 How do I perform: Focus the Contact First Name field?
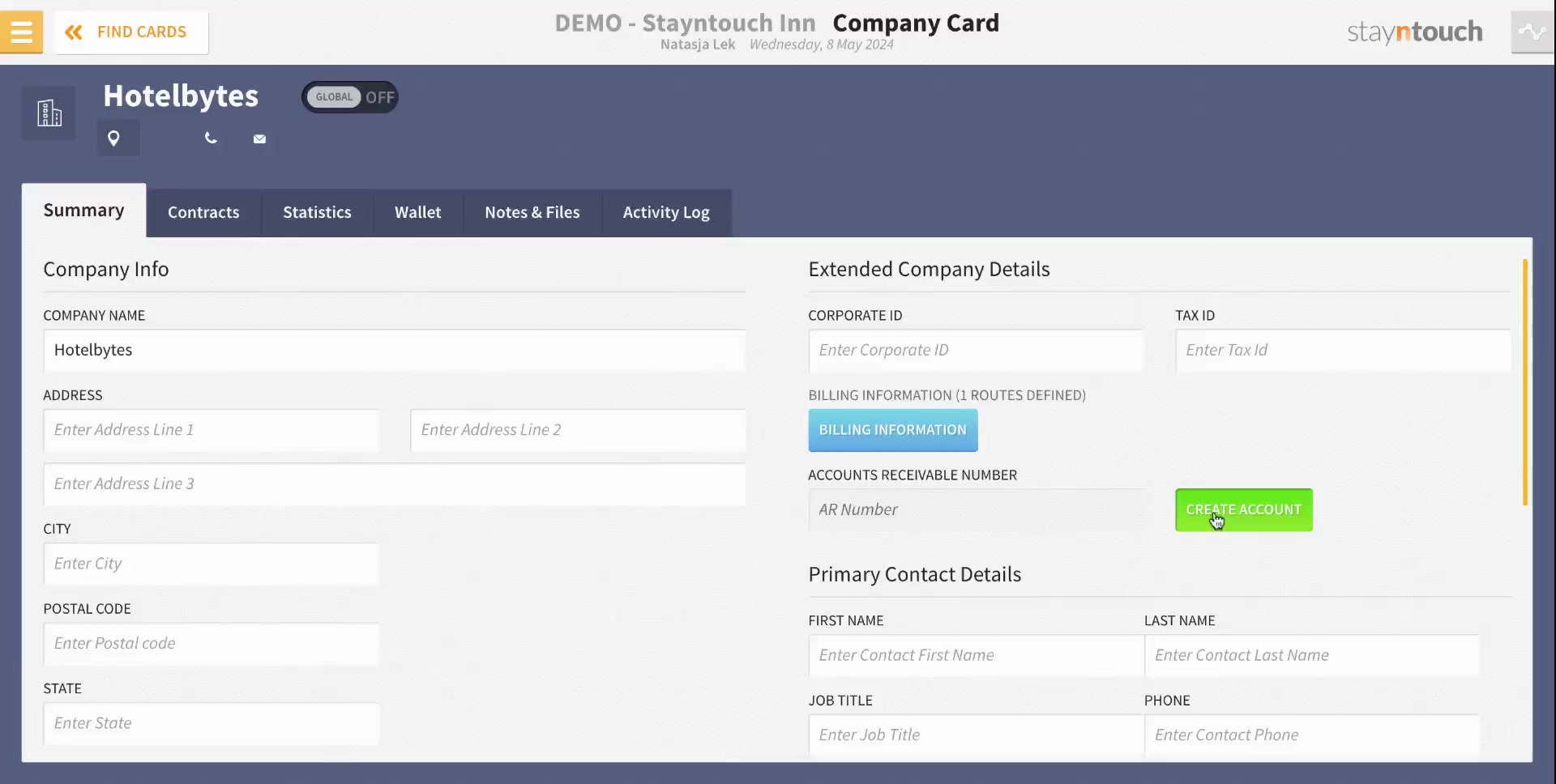[977, 656]
